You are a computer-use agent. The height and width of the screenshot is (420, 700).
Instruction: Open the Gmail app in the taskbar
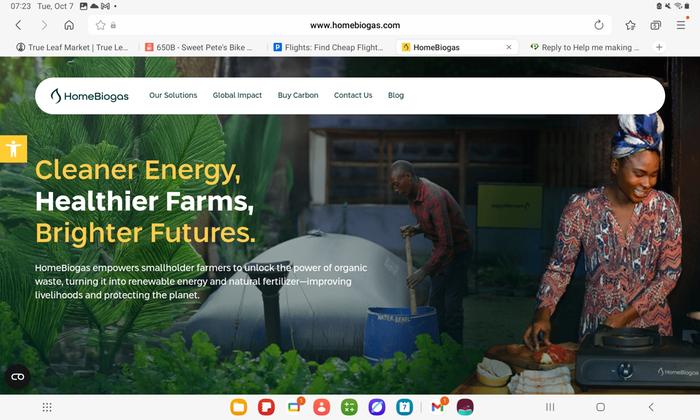tap(438, 407)
